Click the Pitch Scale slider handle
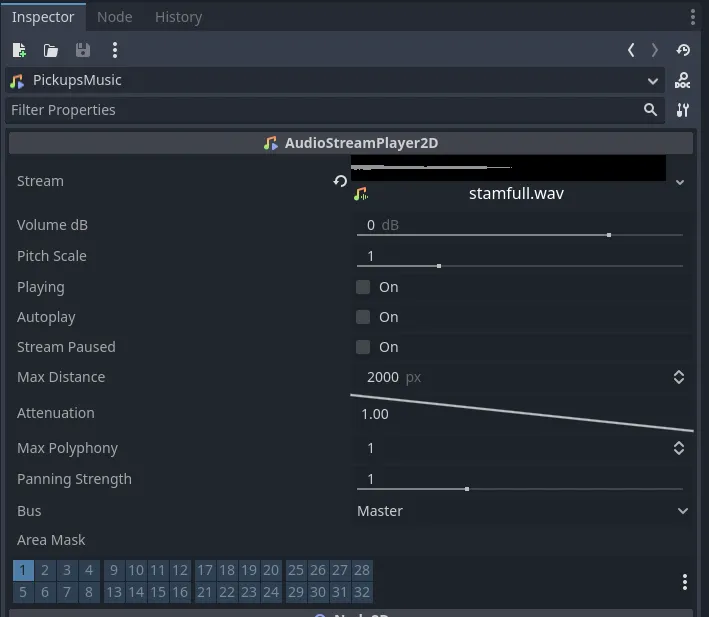 [x=439, y=266]
